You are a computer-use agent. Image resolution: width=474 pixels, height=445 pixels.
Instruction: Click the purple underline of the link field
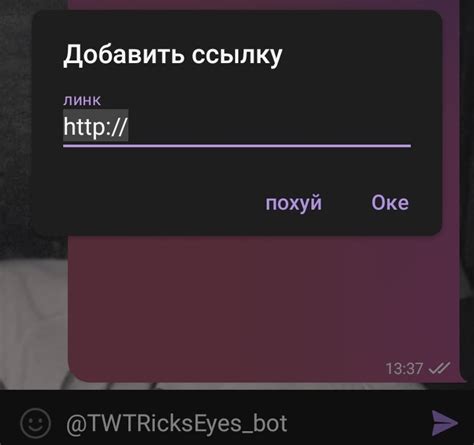pos(237,146)
